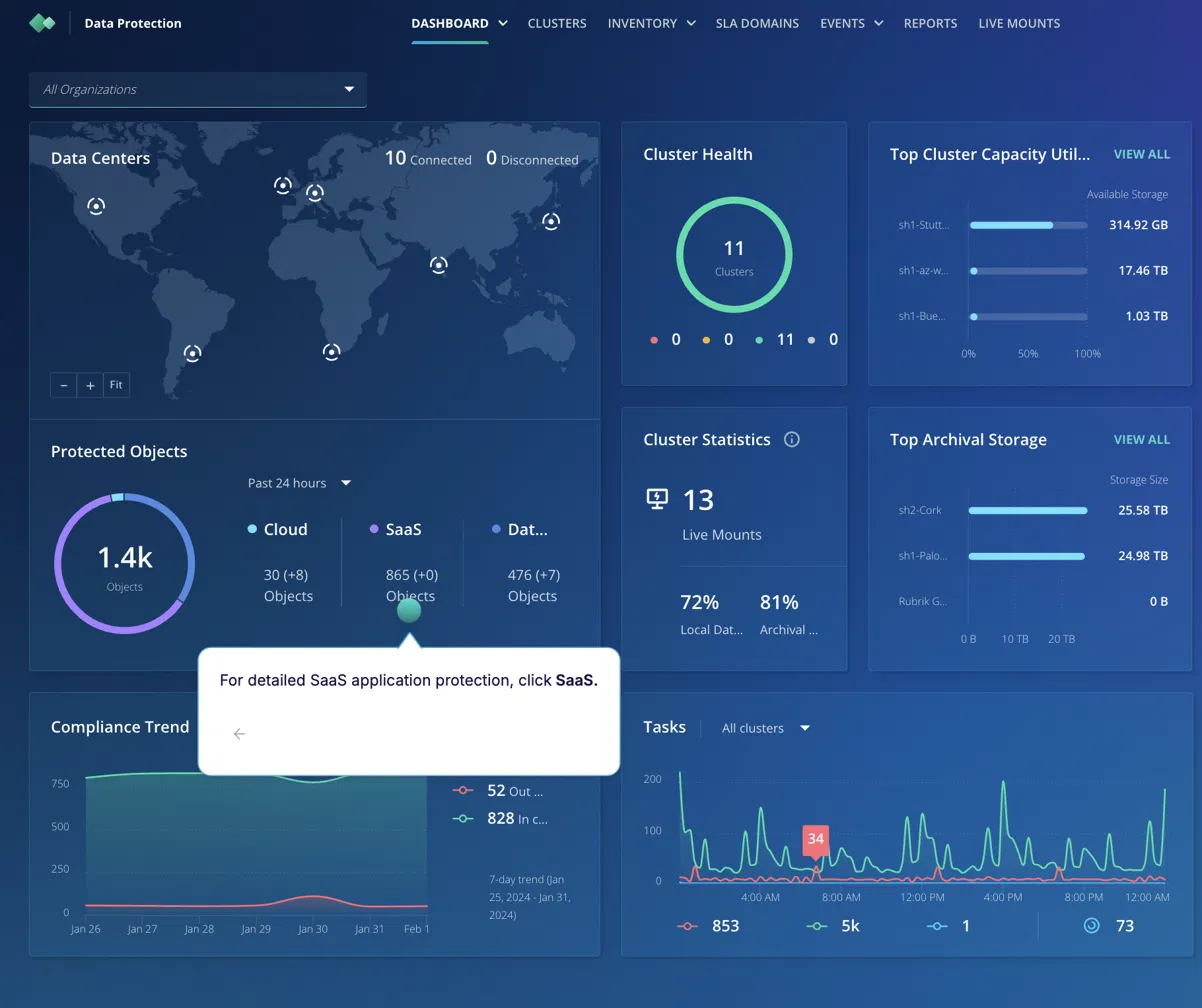The height and width of the screenshot is (1008, 1202).
Task: Click the 13 Live Mounts value
Action: click(x=698, y=500)
